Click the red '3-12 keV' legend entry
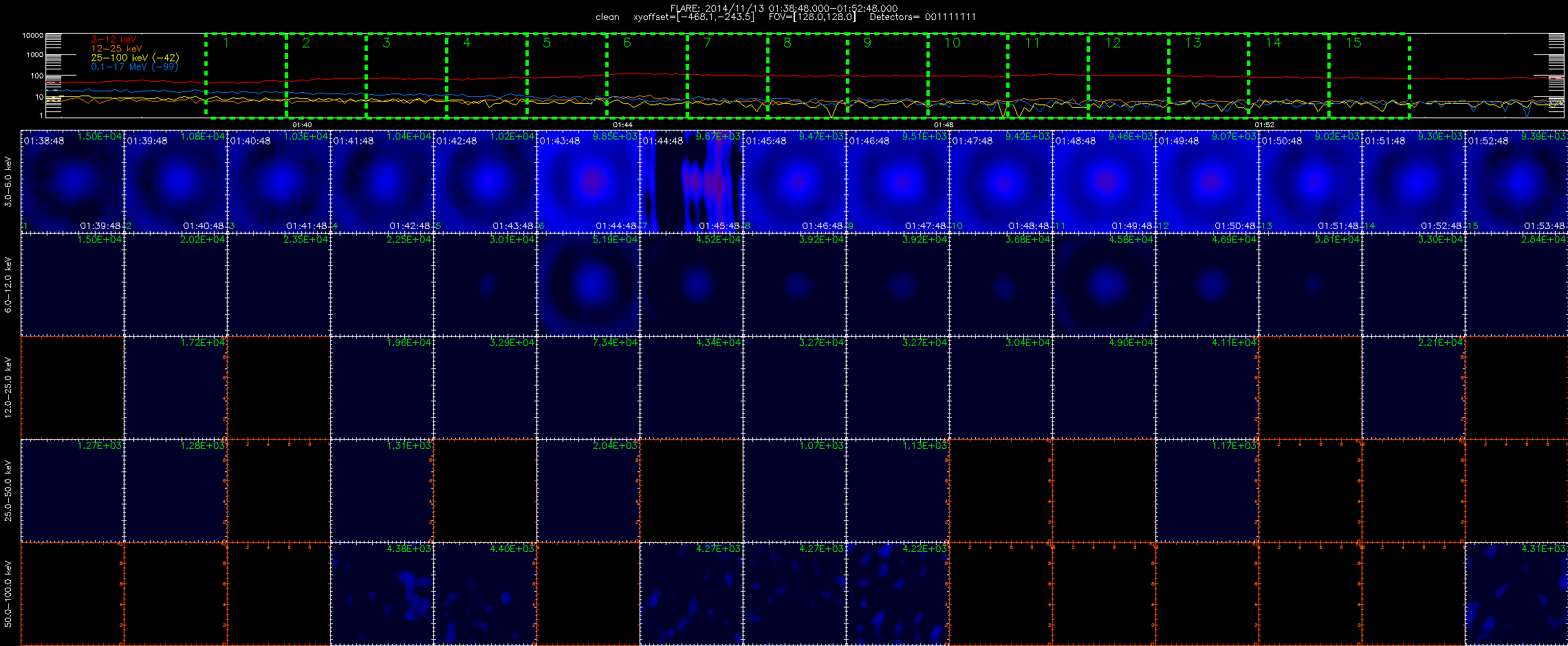The width and height of the screenshot is (1568, 646). click(113, 40)
